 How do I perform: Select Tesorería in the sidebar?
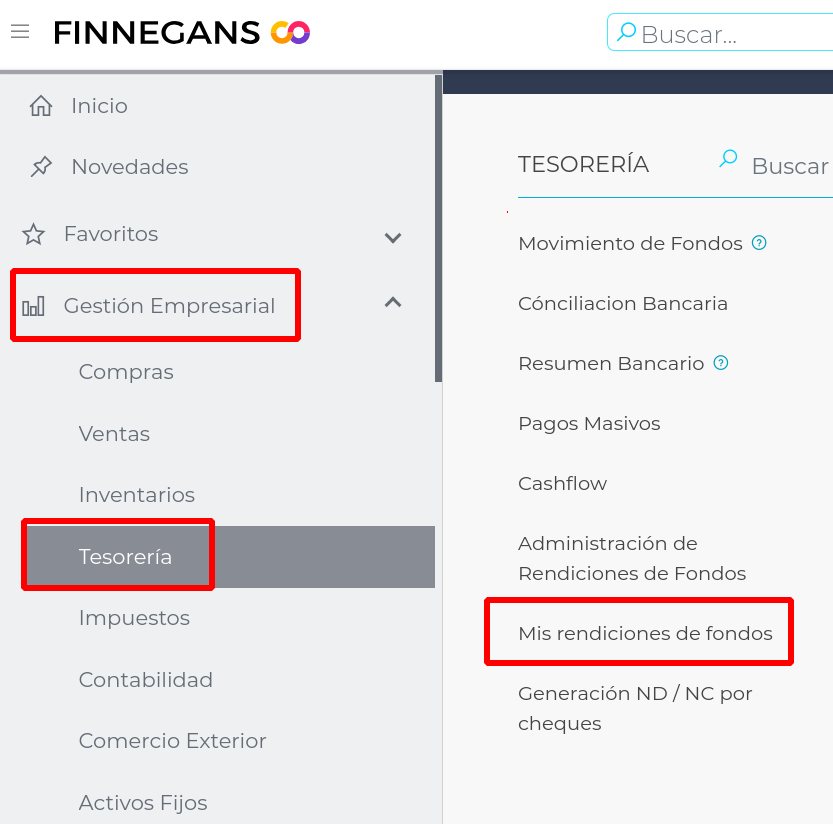click(x=126, y=557)
